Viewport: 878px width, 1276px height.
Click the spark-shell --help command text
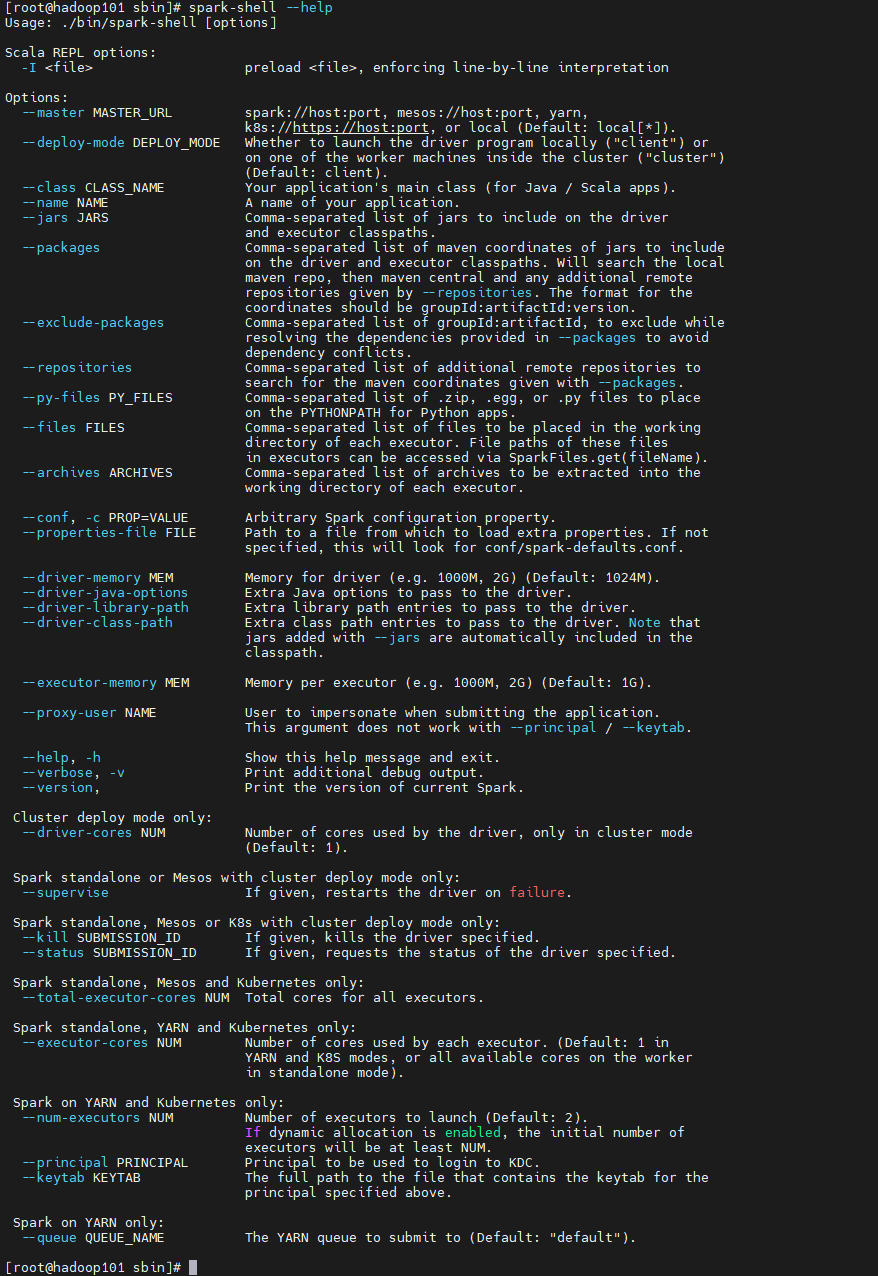click(261, 7)
